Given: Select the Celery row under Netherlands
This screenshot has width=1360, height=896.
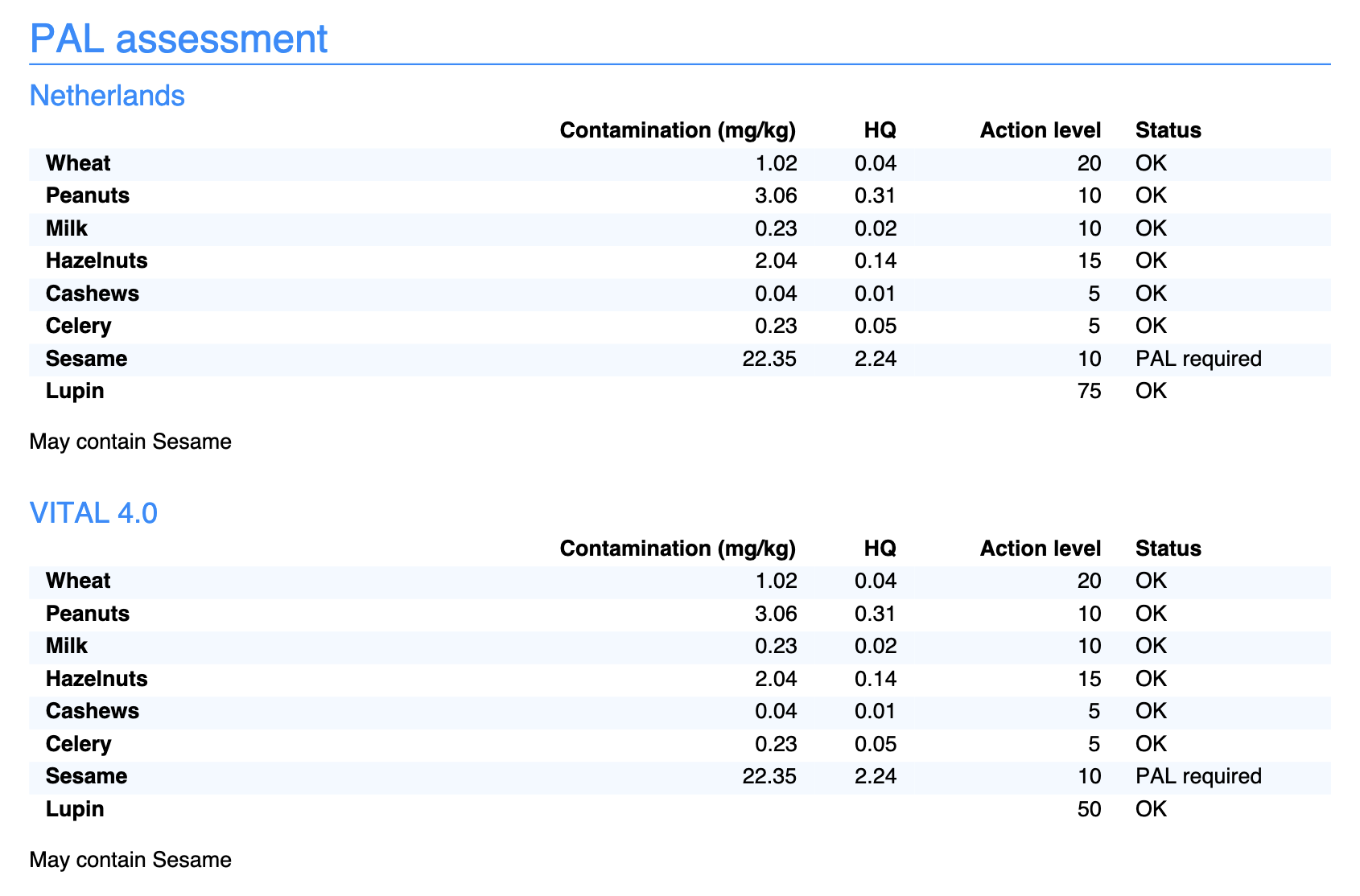Looking at the screenshot, I should (78, 326).
